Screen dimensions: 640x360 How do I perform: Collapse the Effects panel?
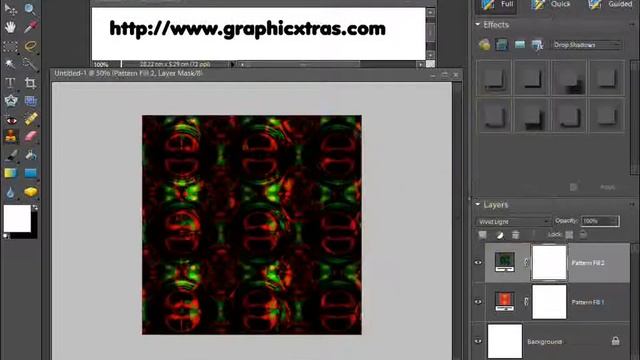pyautogui.click(x=478, y=24)
